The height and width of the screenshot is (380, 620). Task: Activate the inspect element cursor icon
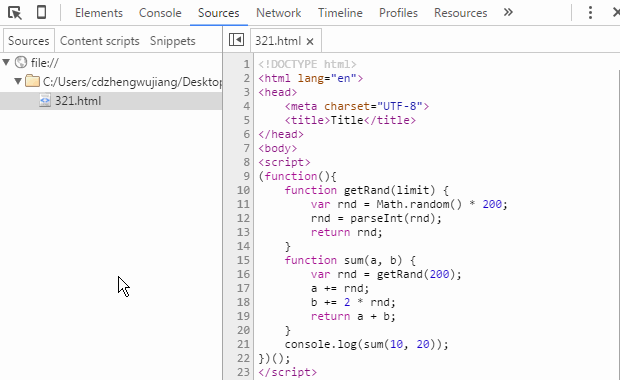click(x=15, y=13)
